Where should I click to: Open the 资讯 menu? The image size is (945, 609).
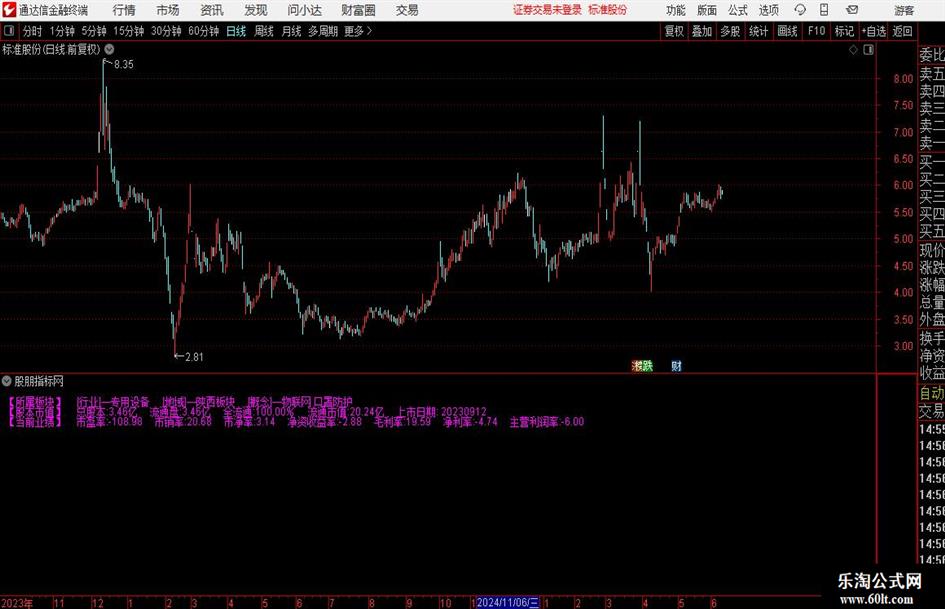coord(212,10)
